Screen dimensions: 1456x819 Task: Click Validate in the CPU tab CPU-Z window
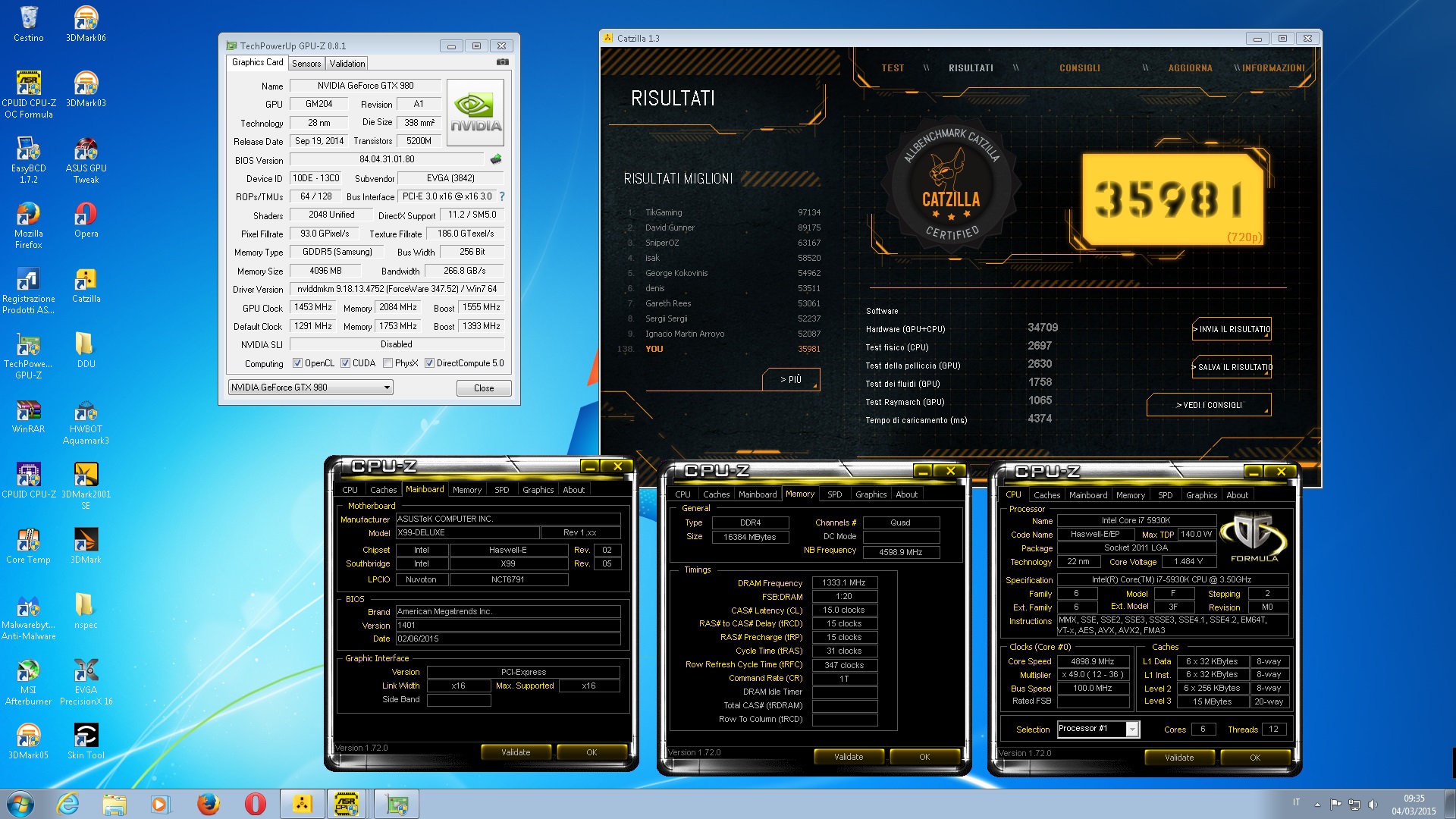pyautogui.click(x=1179, y=758)
